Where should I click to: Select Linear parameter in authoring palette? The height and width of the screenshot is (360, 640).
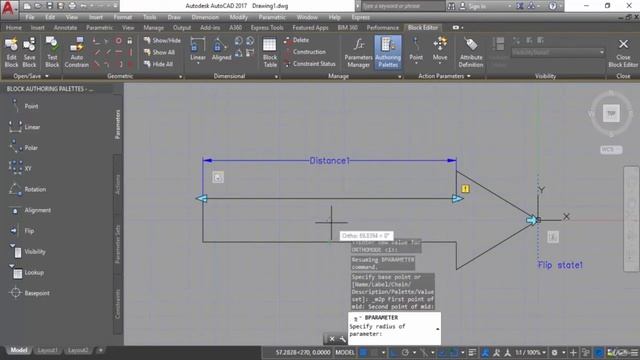[24, 127]
